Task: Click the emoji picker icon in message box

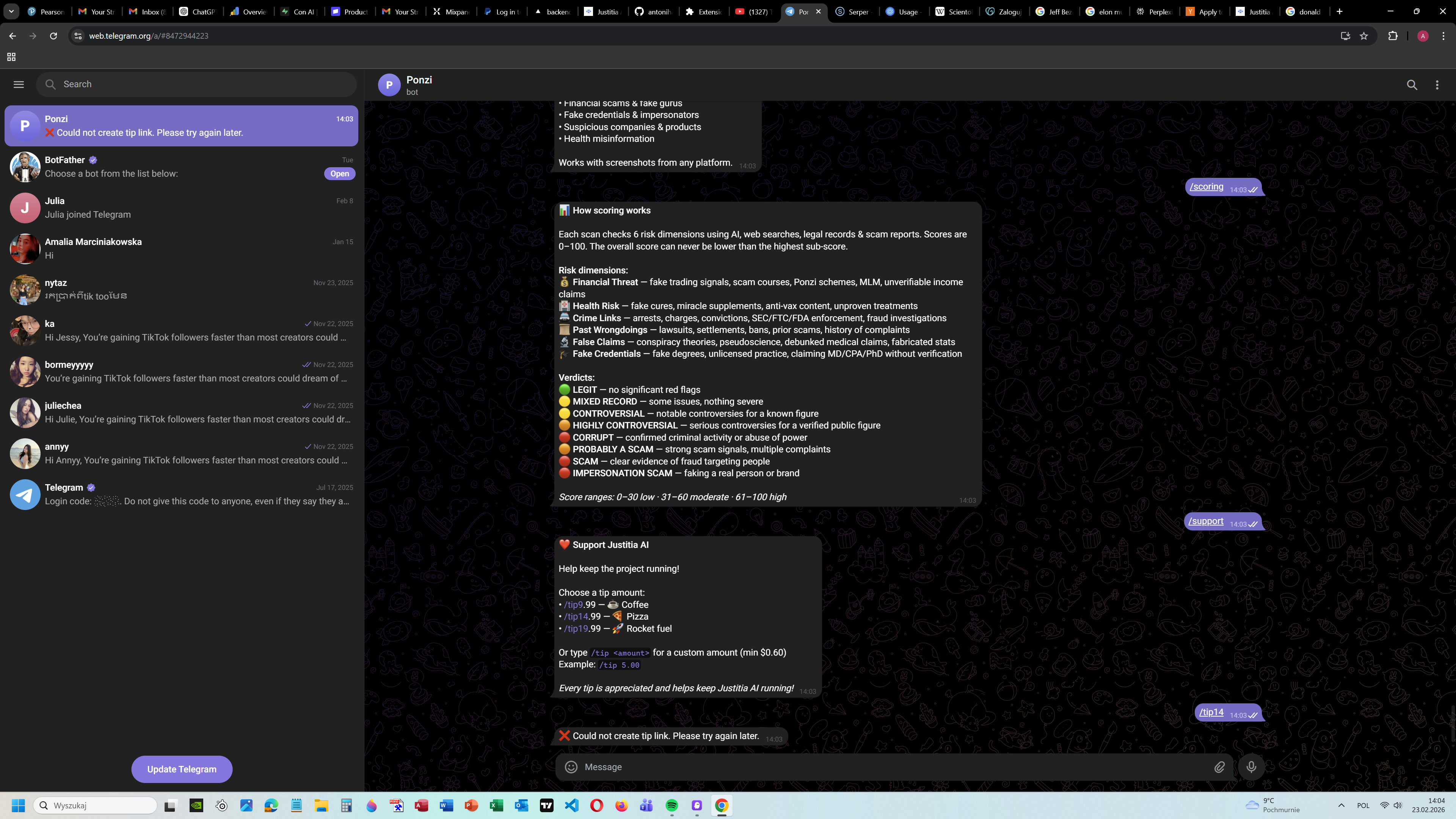Action: tap(571, 766)
